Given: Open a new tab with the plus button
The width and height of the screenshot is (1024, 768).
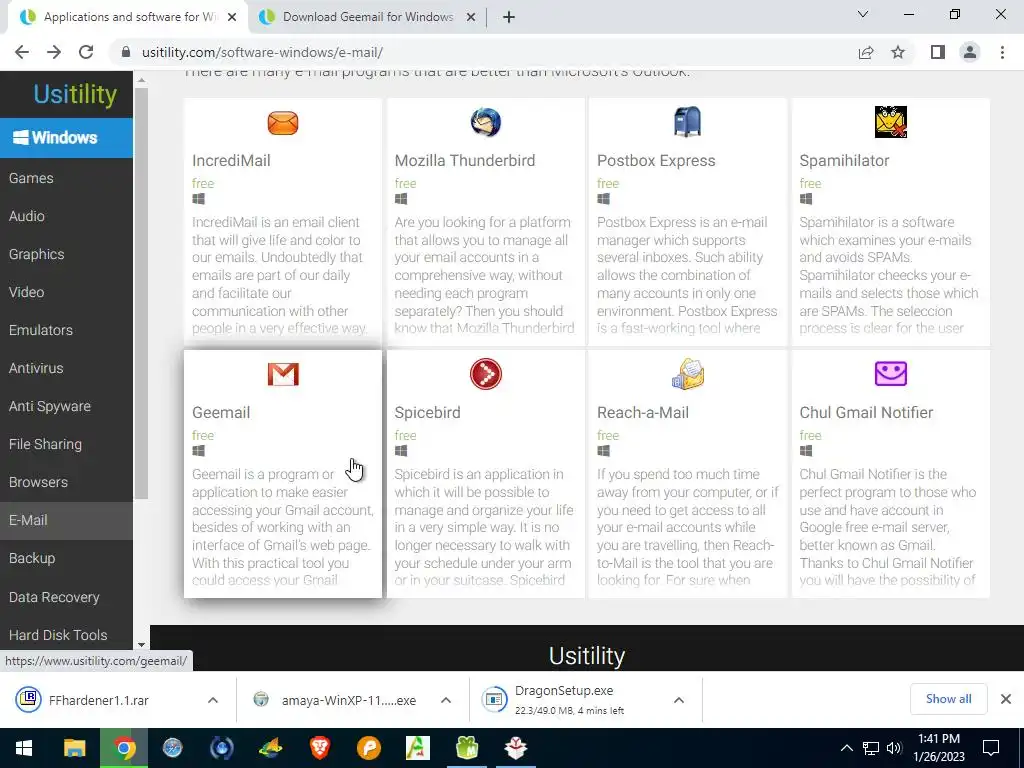Looking at the screenshot, I should click(x=509, y=18).
